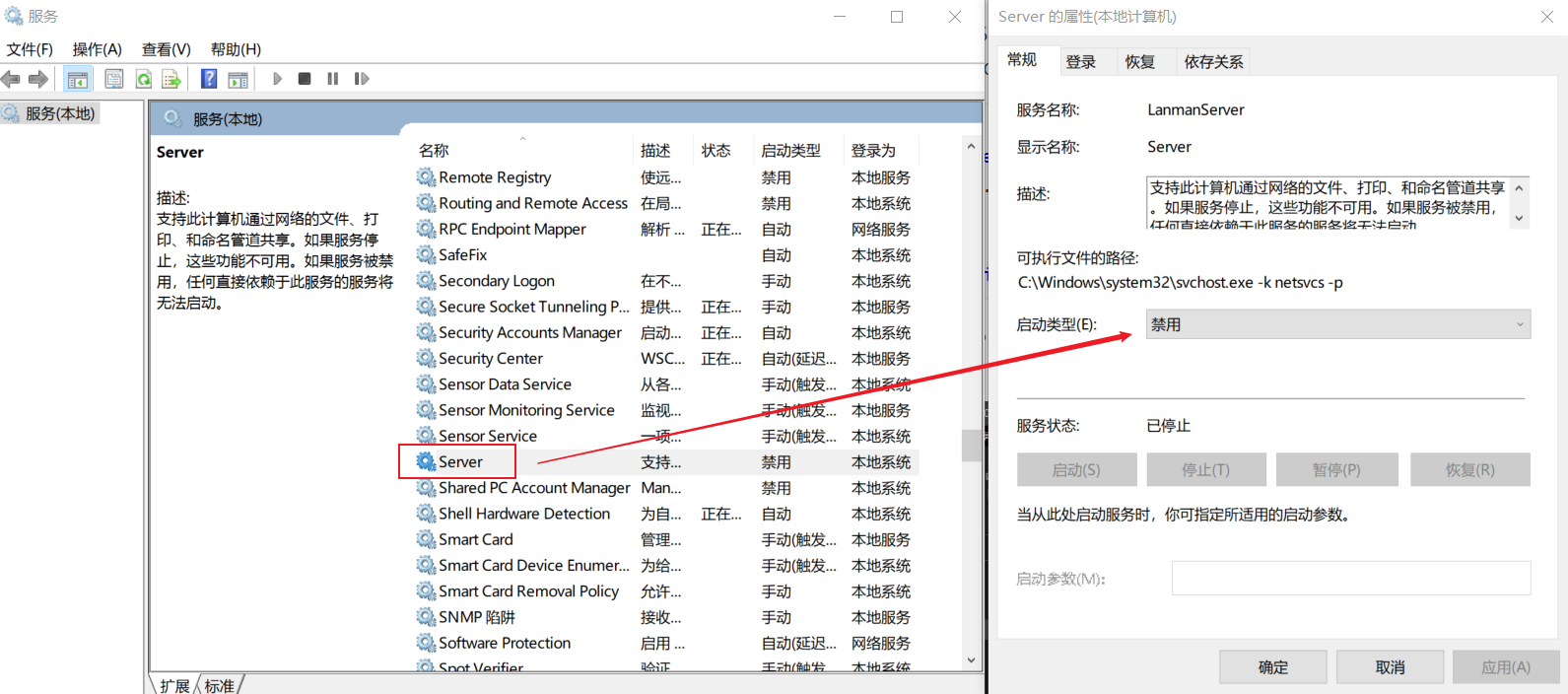This screenshot has height=694, width=1568.
Task: Click the Restart Service toolbar icon
Action: 362,79
